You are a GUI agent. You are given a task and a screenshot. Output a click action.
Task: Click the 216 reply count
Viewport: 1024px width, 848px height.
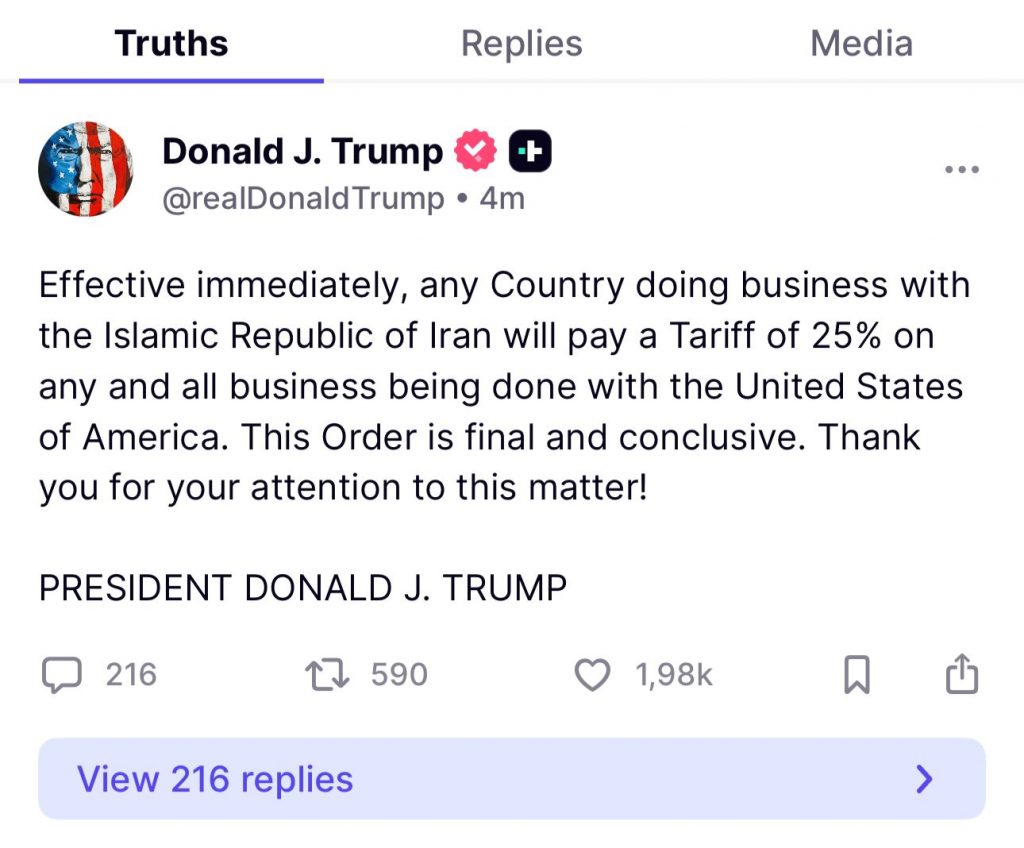coord(131,675)
